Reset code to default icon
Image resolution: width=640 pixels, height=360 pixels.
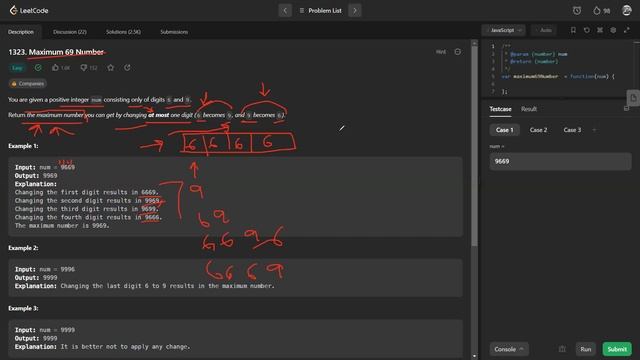[587, 30]
